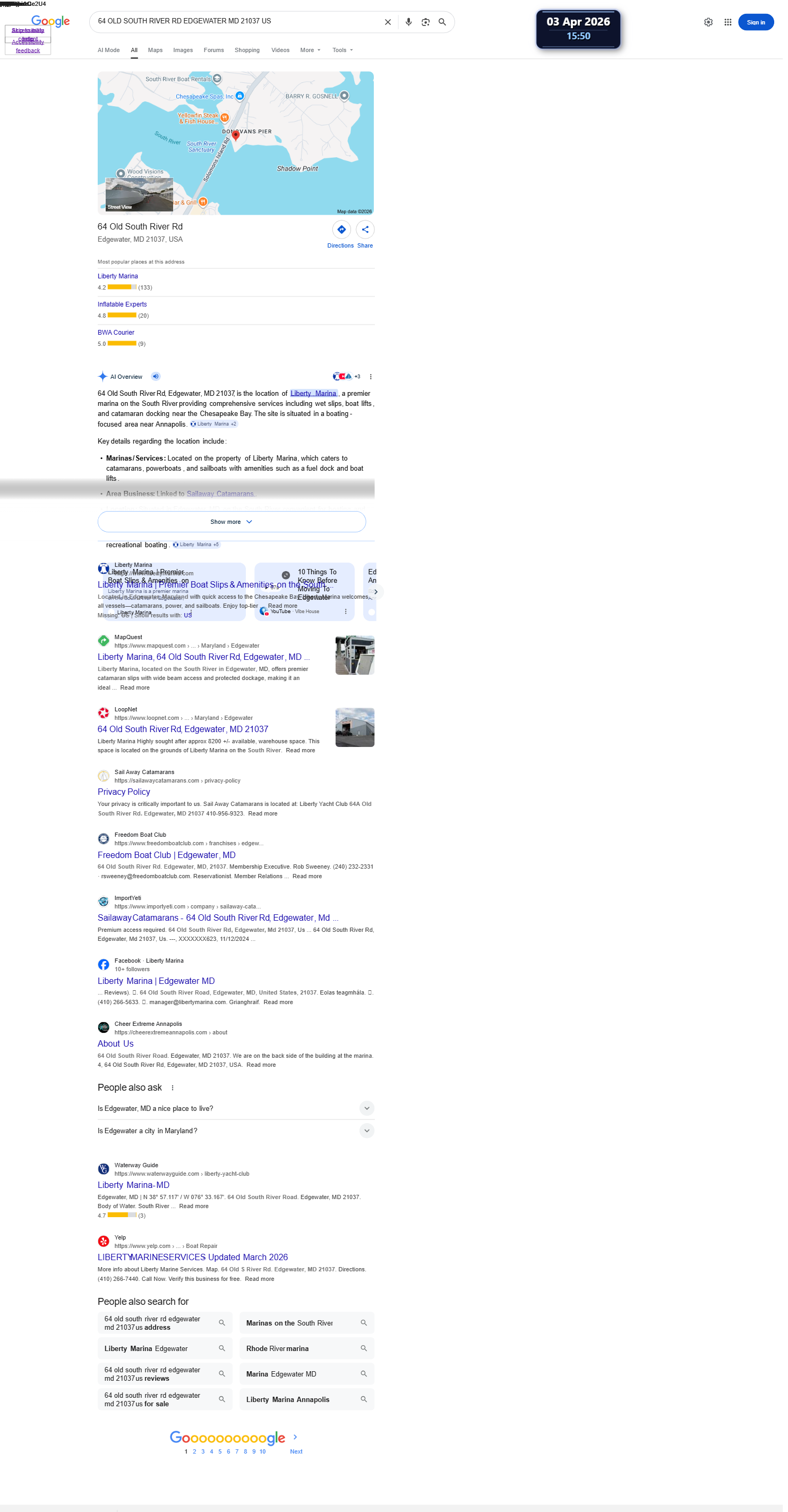The width and height of the screenshot is (788, 1512).
Task: Open the BWA Courier place link
Action: (x=116, y=333)
